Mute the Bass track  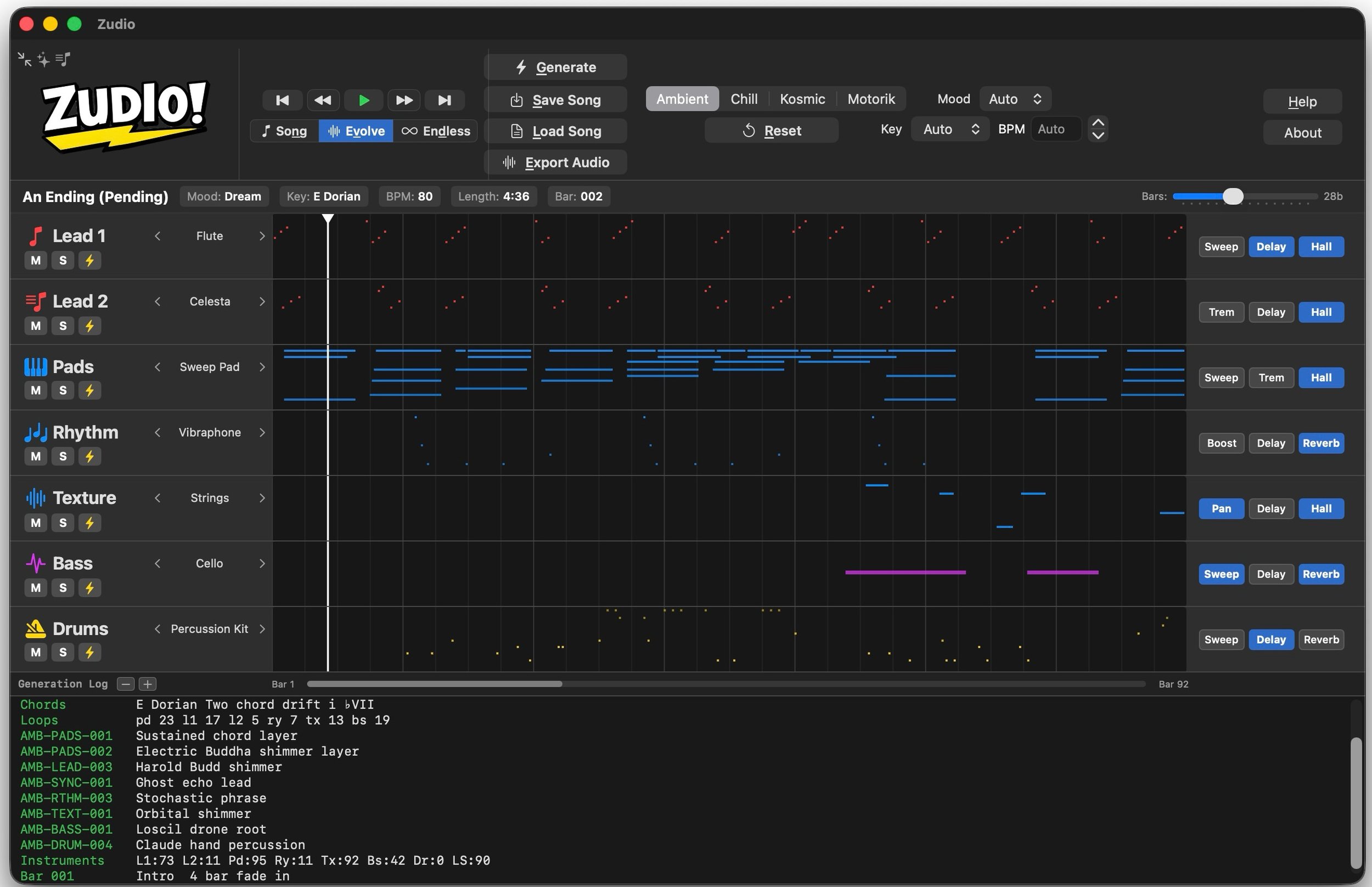(36, 588)
